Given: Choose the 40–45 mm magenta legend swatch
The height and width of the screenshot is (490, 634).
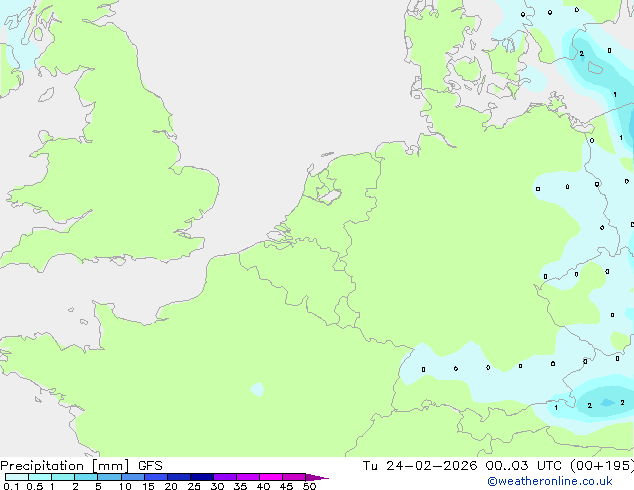Looking at the screenshot, I should coord(271,477).
